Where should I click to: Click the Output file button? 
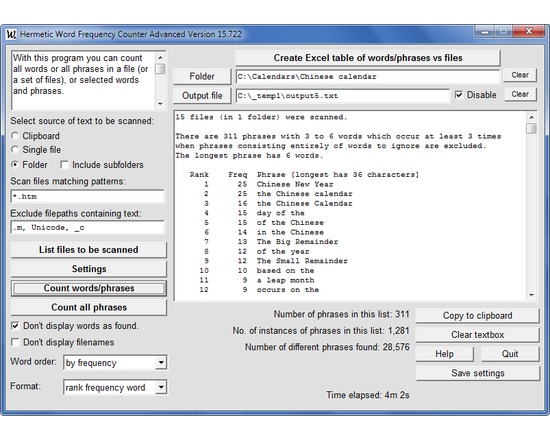click(202, 95)
